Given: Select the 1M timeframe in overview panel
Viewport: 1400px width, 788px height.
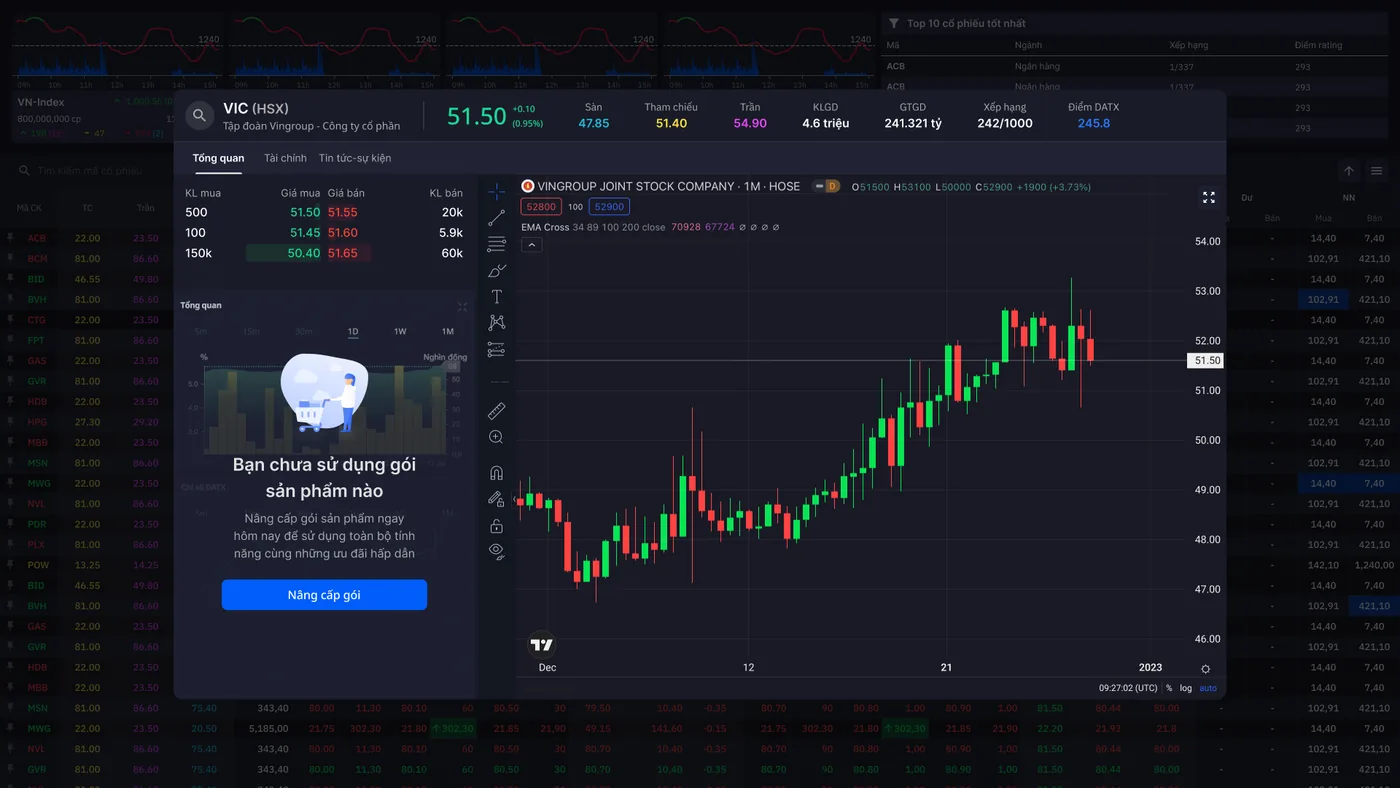Looking at the screenshot, I should point(447,332).
